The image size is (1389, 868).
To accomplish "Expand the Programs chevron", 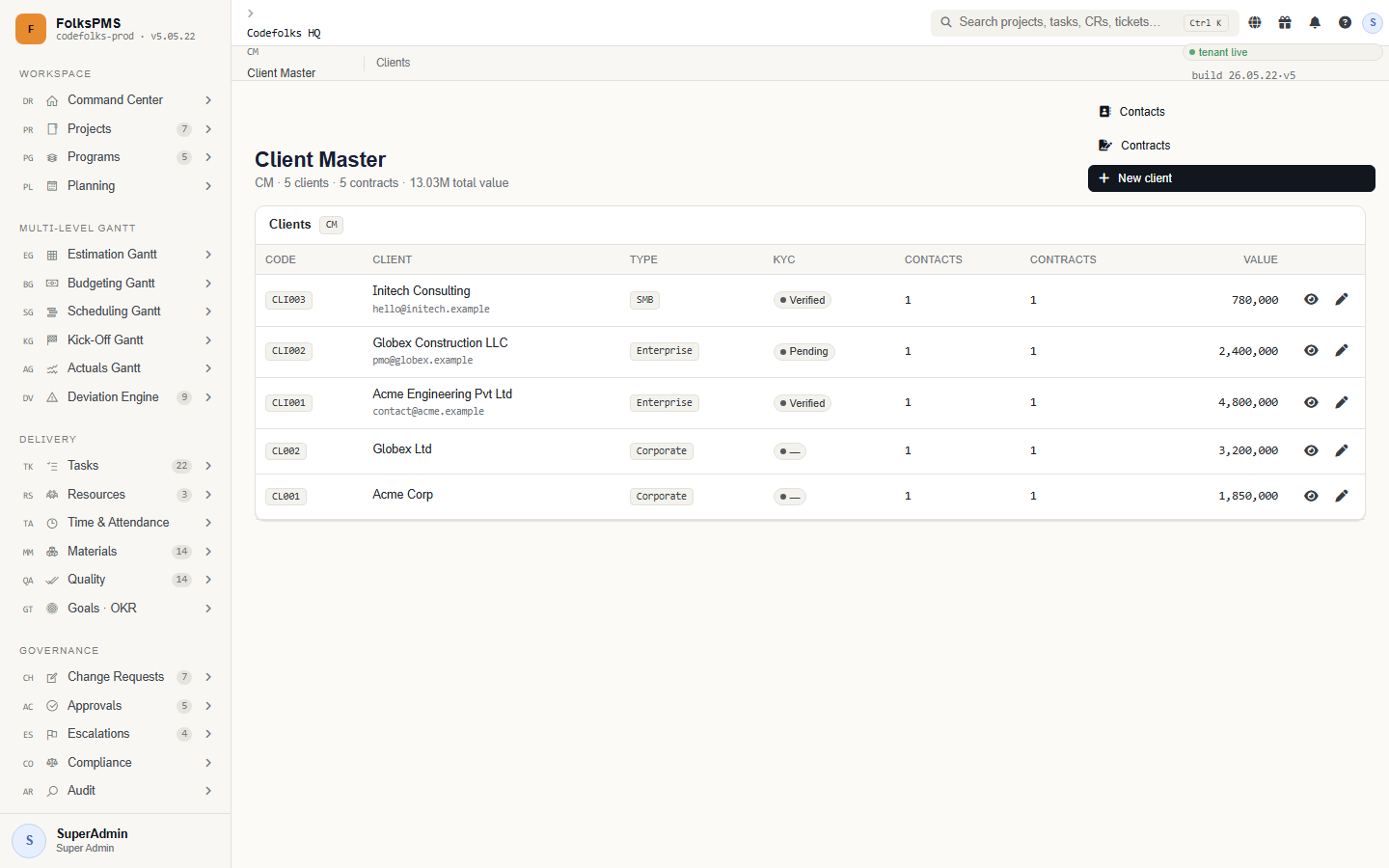I will 208,157.
